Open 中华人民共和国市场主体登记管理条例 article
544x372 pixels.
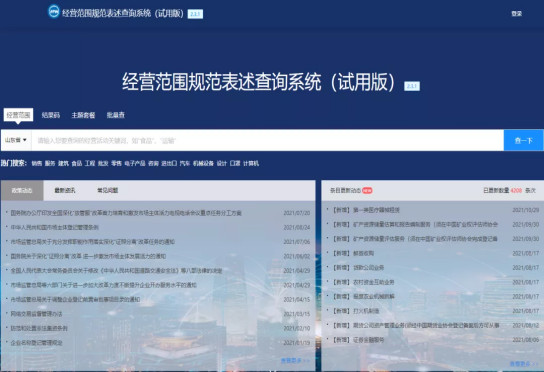[54, 228]
